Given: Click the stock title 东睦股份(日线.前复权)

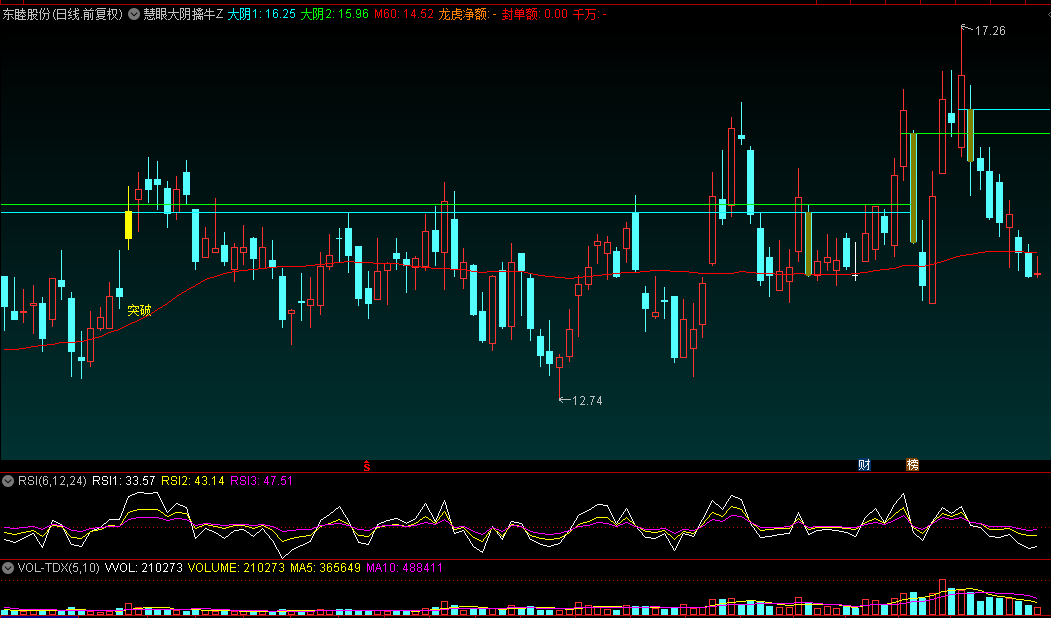Looking at the screenshot, I should pyautogui.click(x=63, y=14).
